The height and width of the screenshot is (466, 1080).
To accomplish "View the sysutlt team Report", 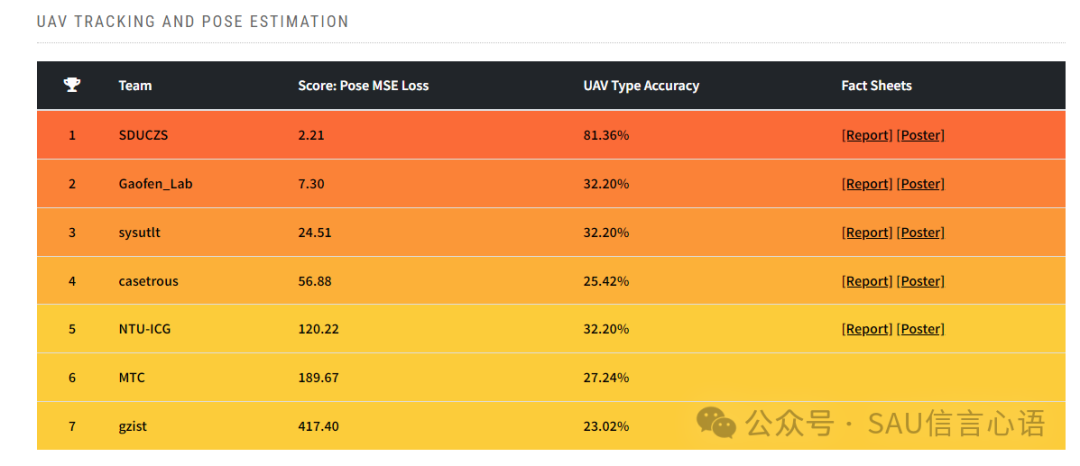I will coord(866,233).
